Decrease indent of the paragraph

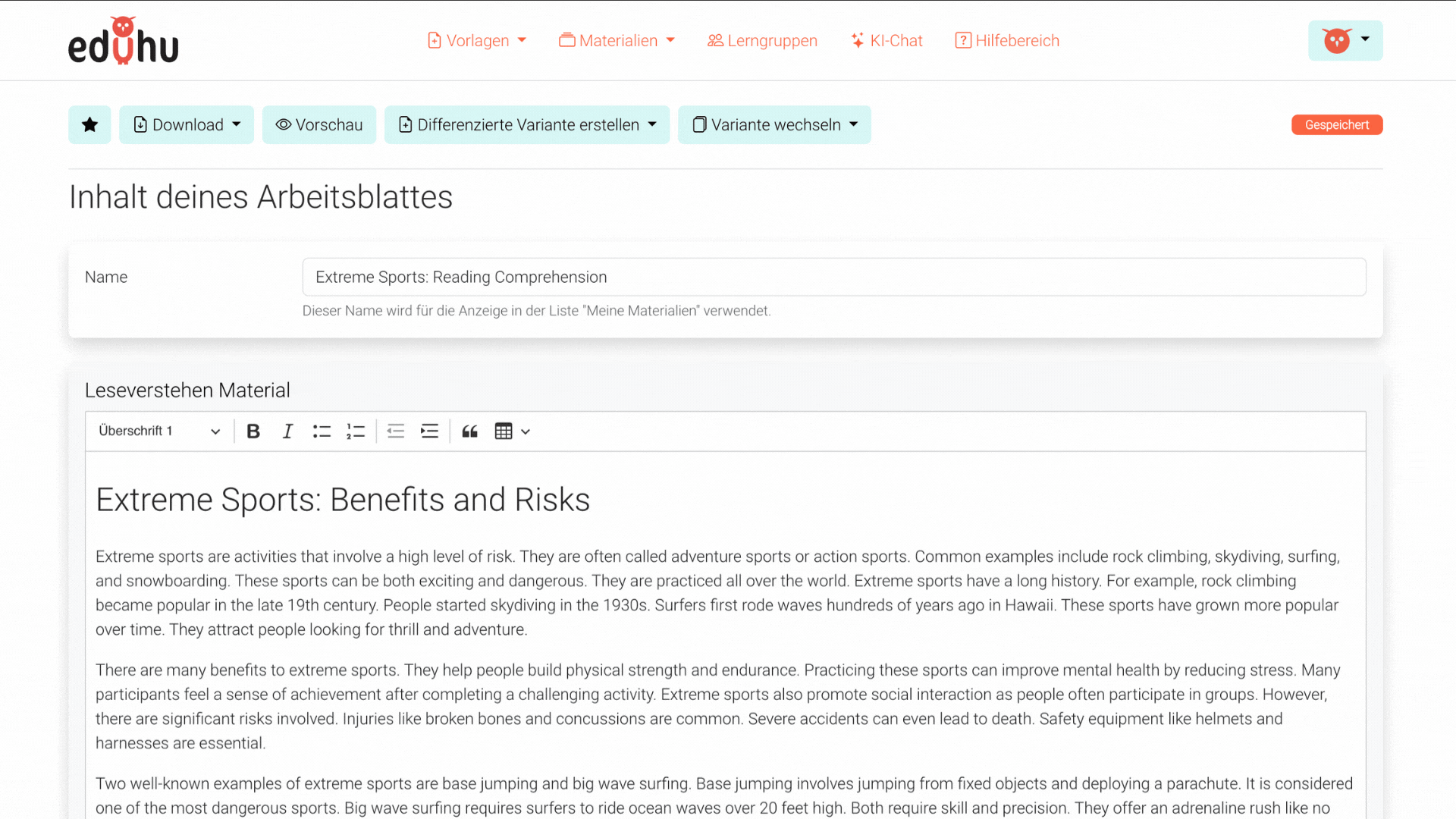(x=396, y=431)
